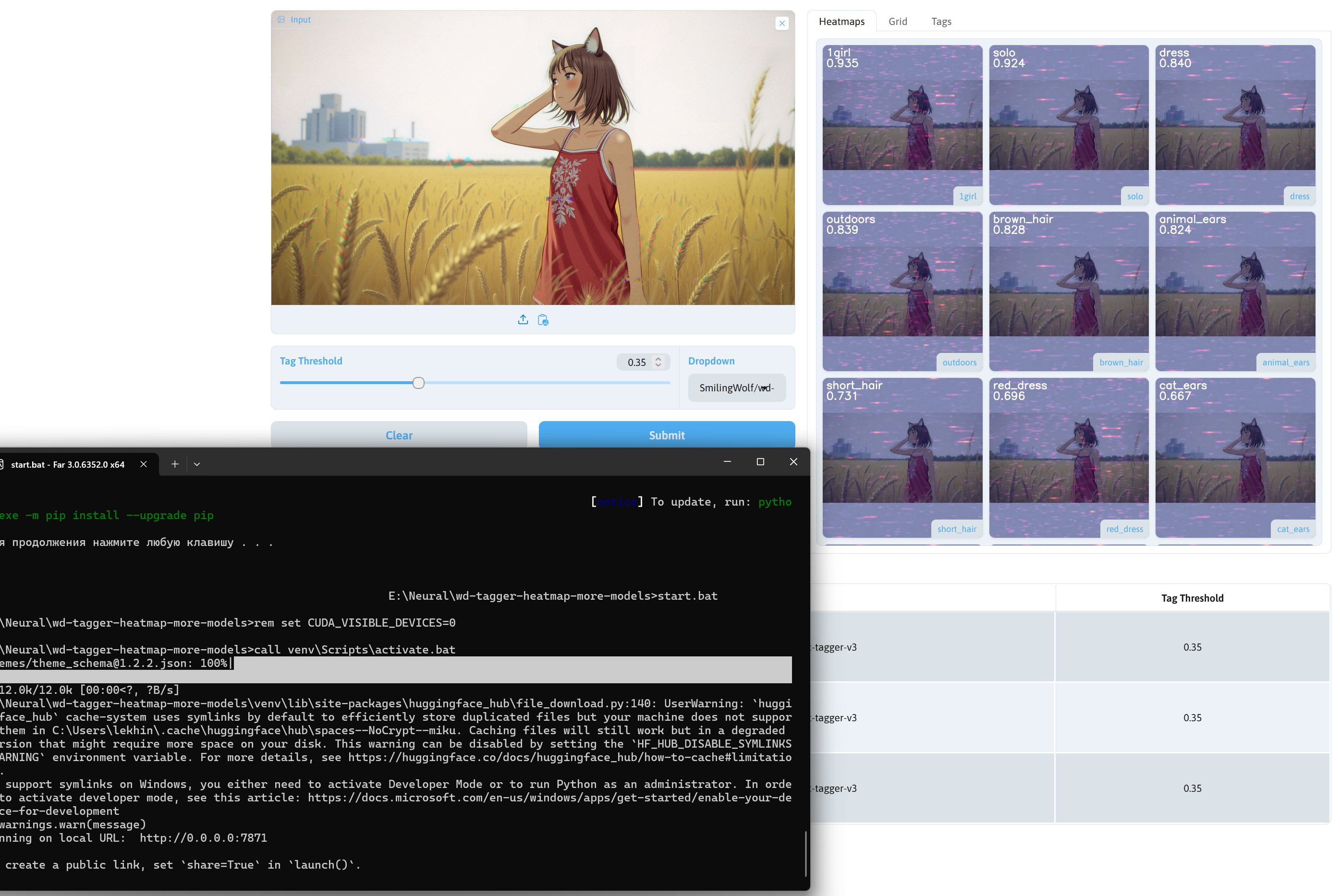Click the Input label image icon

[281, 19]
